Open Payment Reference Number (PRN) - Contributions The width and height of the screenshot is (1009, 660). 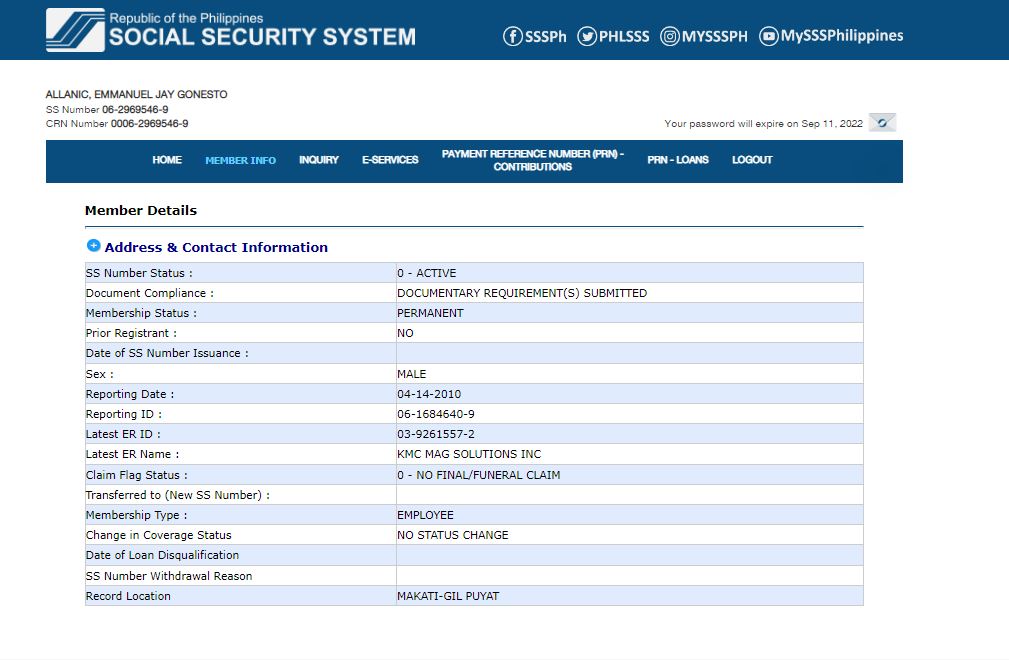click(x=532, y=161)
